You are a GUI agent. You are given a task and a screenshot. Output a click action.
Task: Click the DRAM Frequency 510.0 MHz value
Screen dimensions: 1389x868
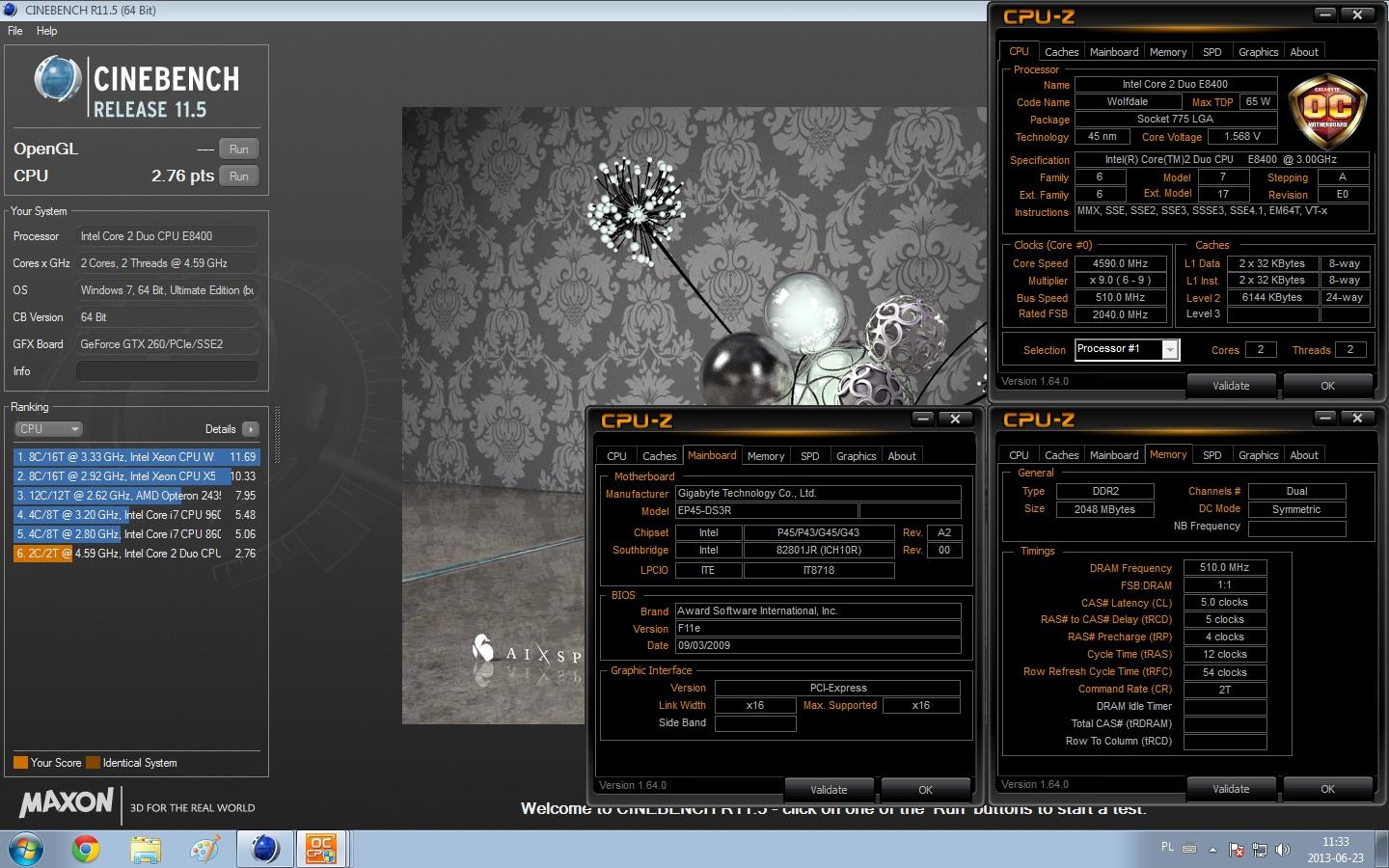coord(1224,568)
